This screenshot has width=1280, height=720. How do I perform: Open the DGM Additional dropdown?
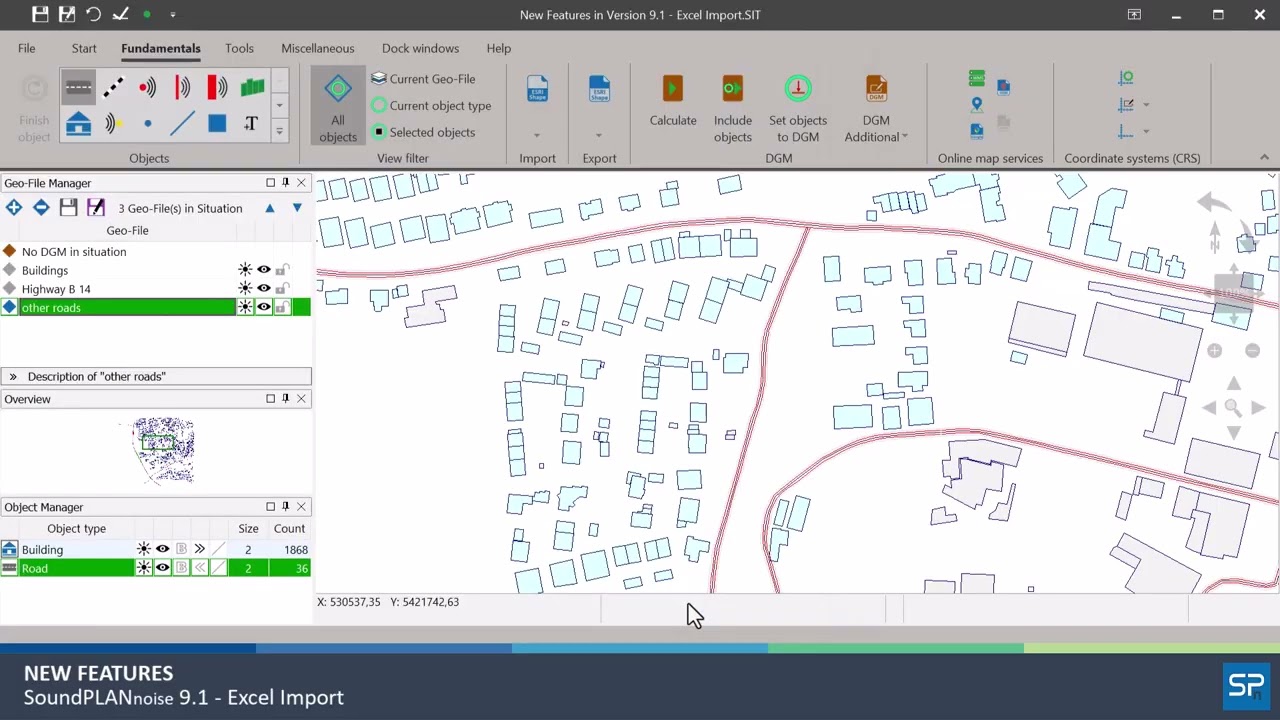(x=876, y=110)
